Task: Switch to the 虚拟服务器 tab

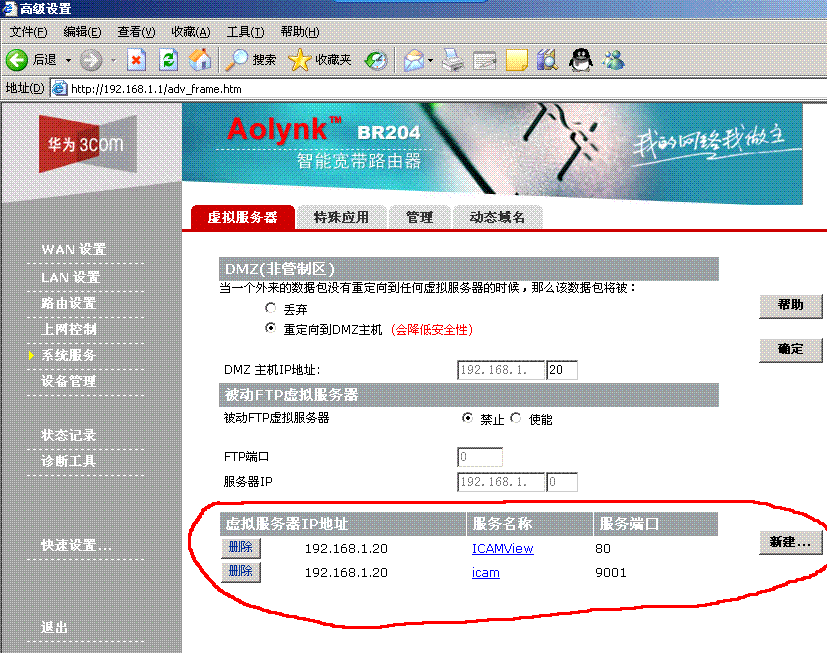Action: (x=243, y=217)
